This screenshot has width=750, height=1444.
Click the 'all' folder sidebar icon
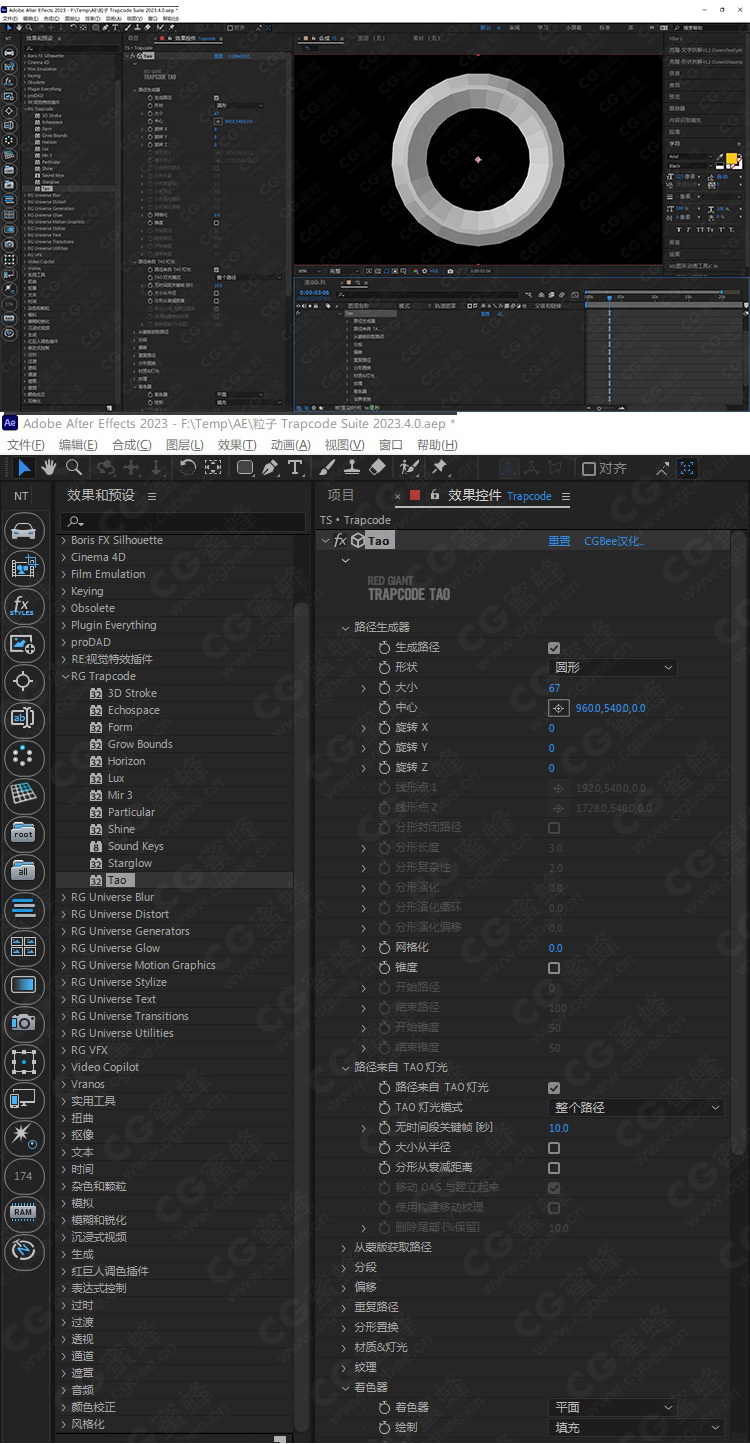tap(23, 871)
